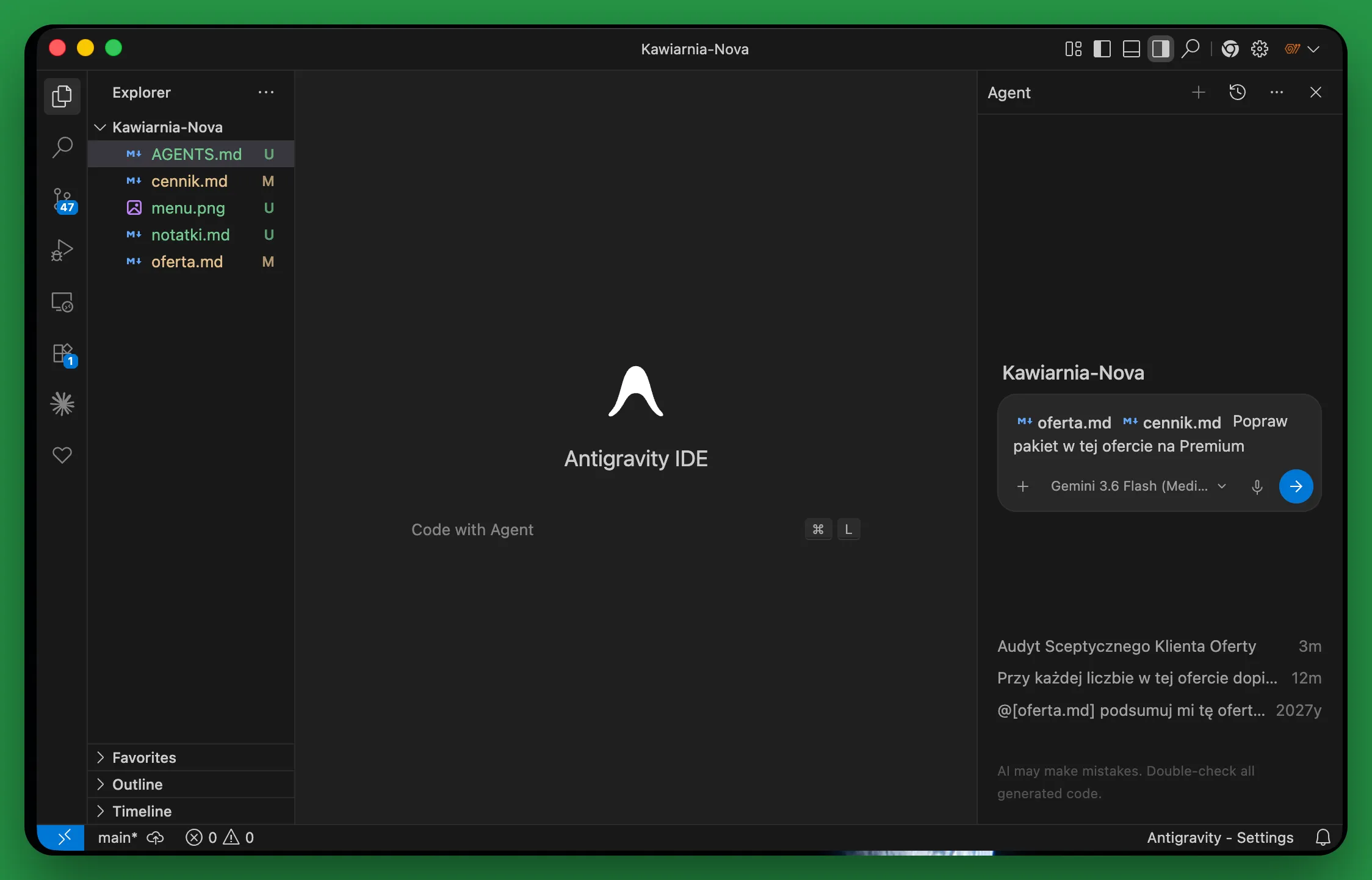Open the '@[oferta.md] podsumuj' conversation
The image size is (1372, 880).
[1159, 710]
